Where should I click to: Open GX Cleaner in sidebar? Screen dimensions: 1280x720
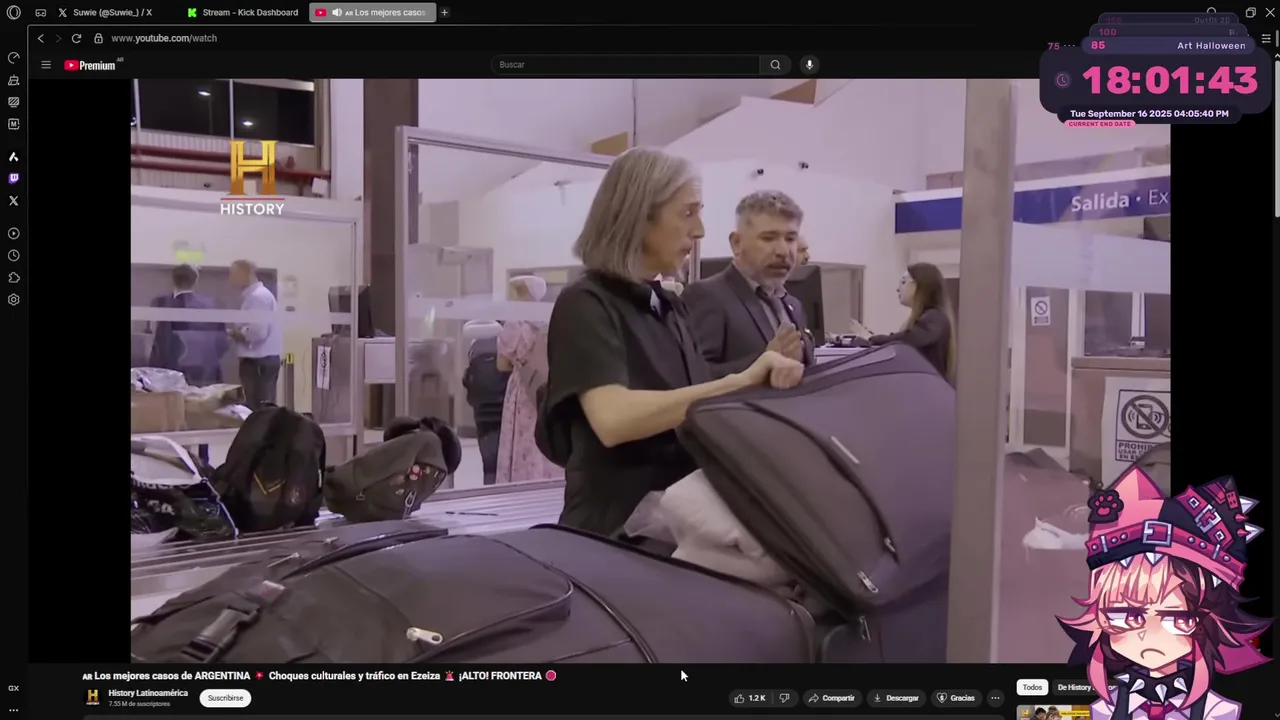point(13,80)
